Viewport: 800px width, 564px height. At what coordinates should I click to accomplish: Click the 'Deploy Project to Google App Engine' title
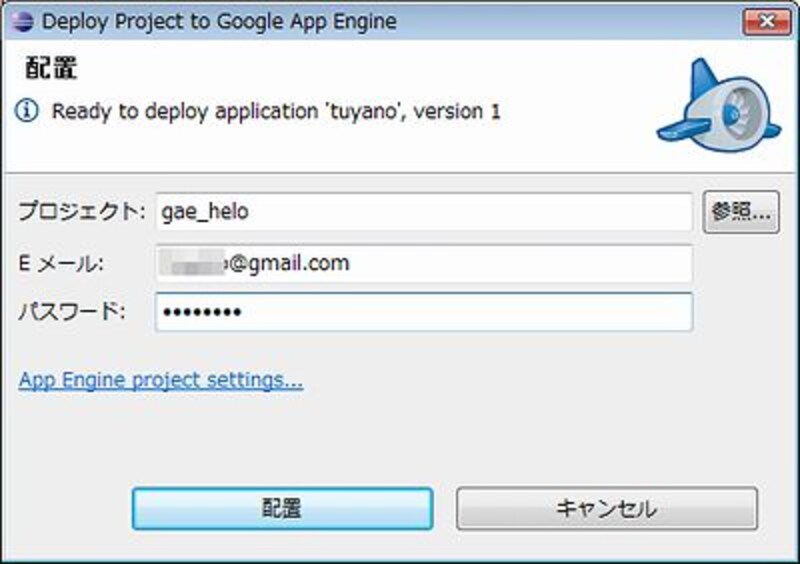tap(219, 21)
